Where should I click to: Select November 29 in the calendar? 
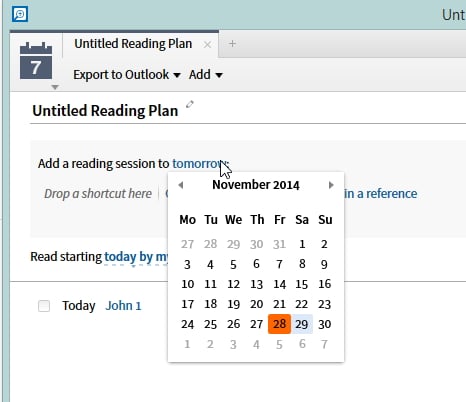click(x=302, y=324)
